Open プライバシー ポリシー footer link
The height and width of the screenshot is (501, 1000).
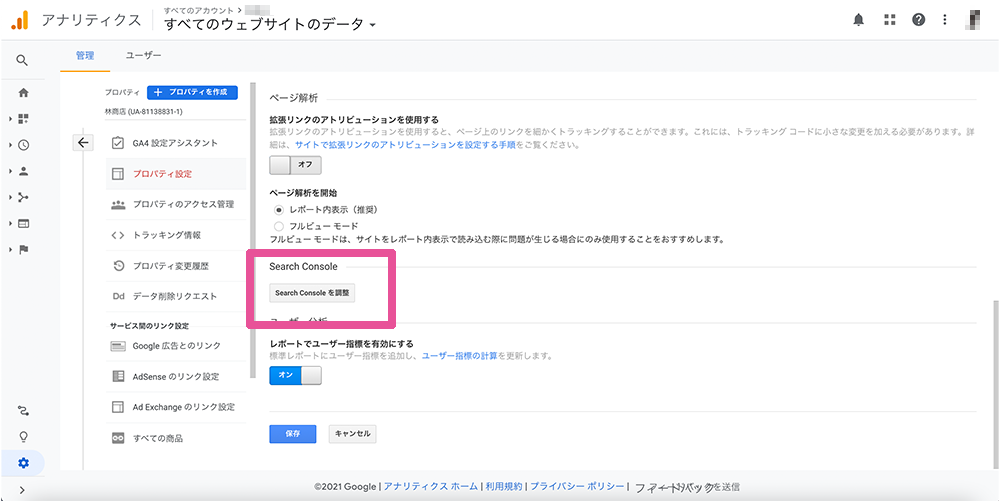577,486
